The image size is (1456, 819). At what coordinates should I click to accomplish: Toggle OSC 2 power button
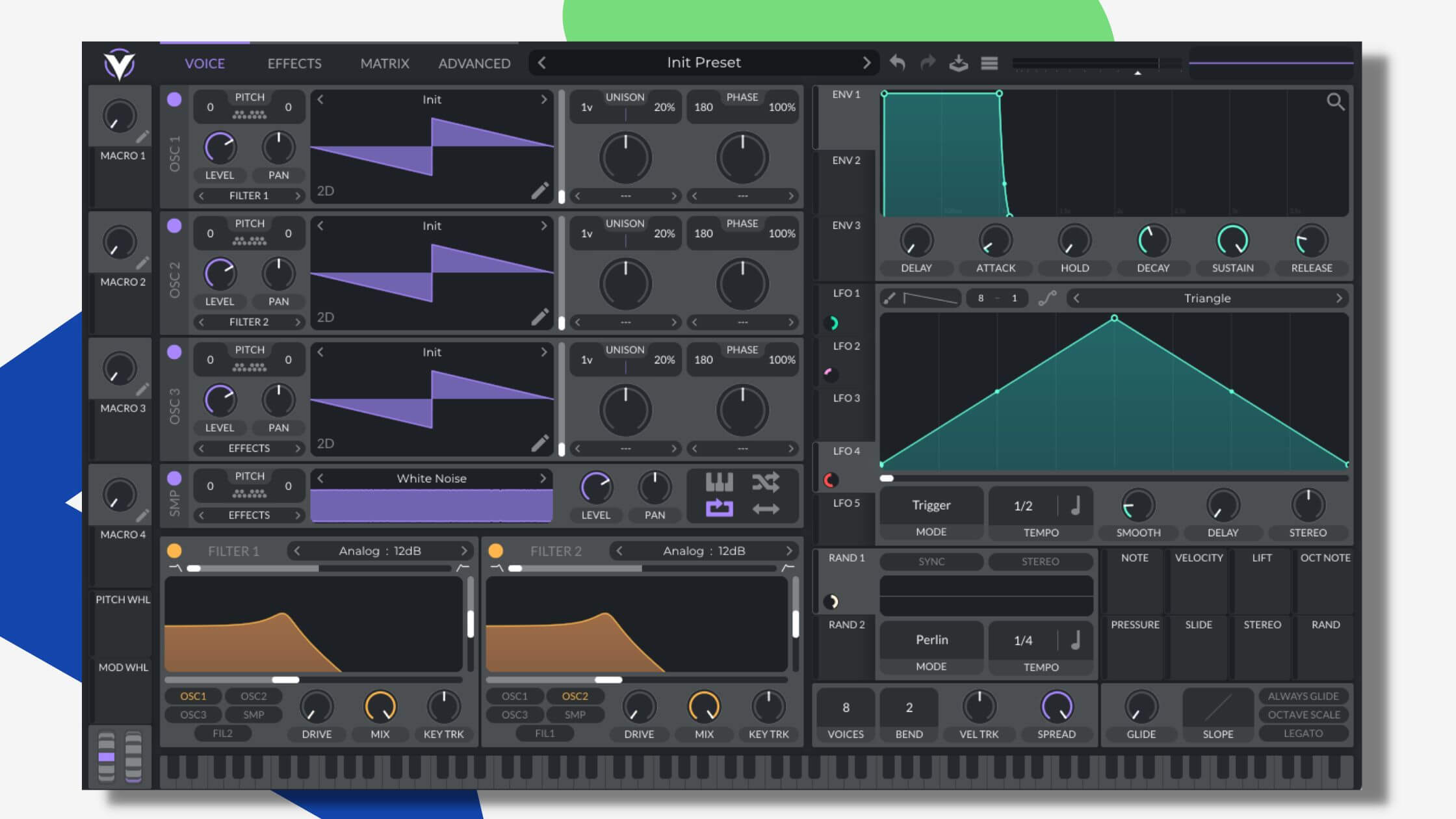pyautogui.click(x=174, y=226)
